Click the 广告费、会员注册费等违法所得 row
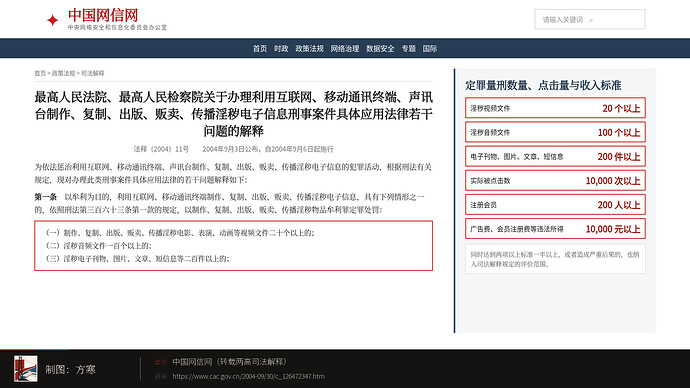The height and width of the screenshot is (388, 690). coord(555,229)
